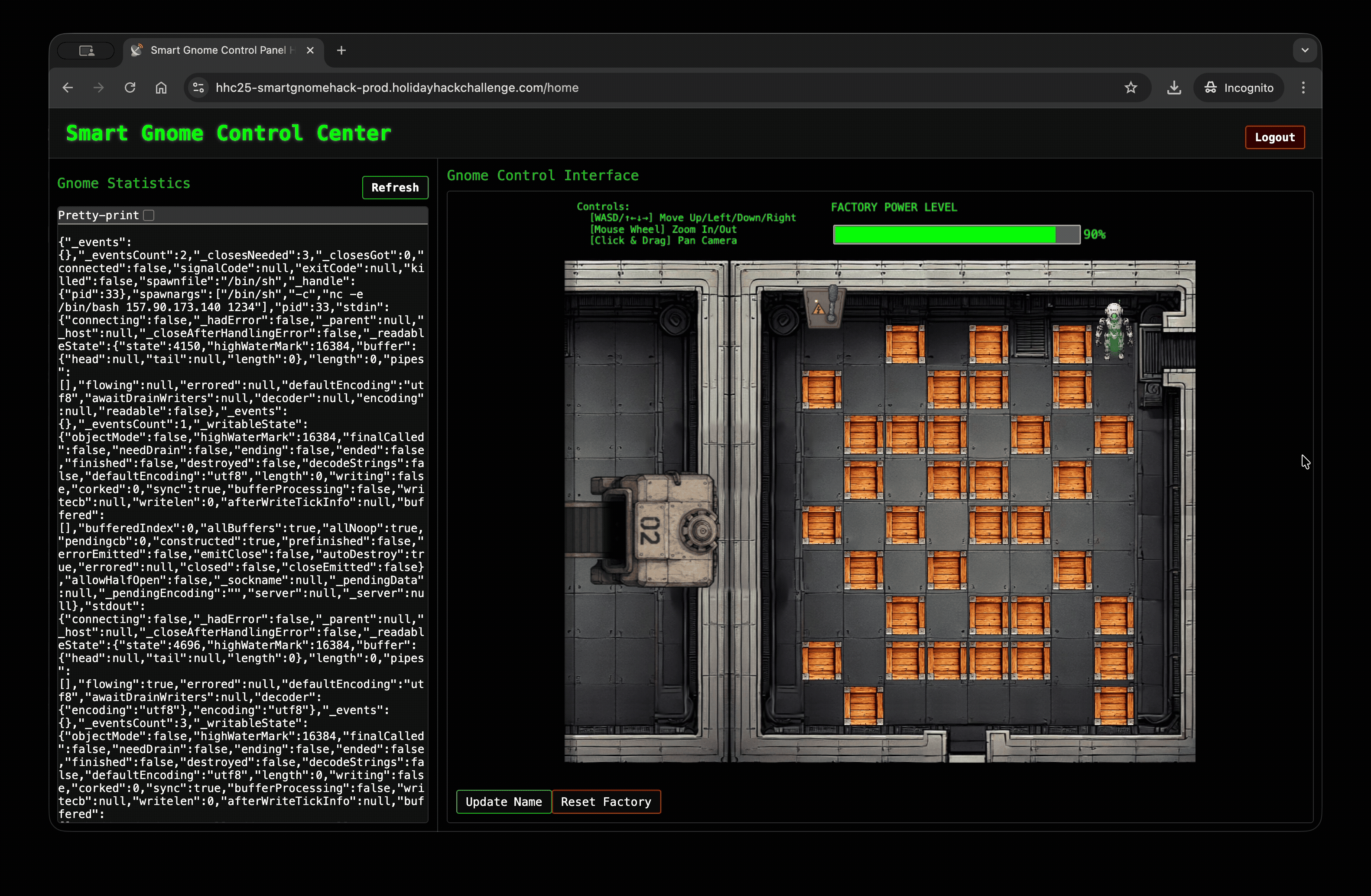The image size is (1371, 896).
Task: Select the Smart Gnome Control Panel tab
Action: (x=219, y=50)
